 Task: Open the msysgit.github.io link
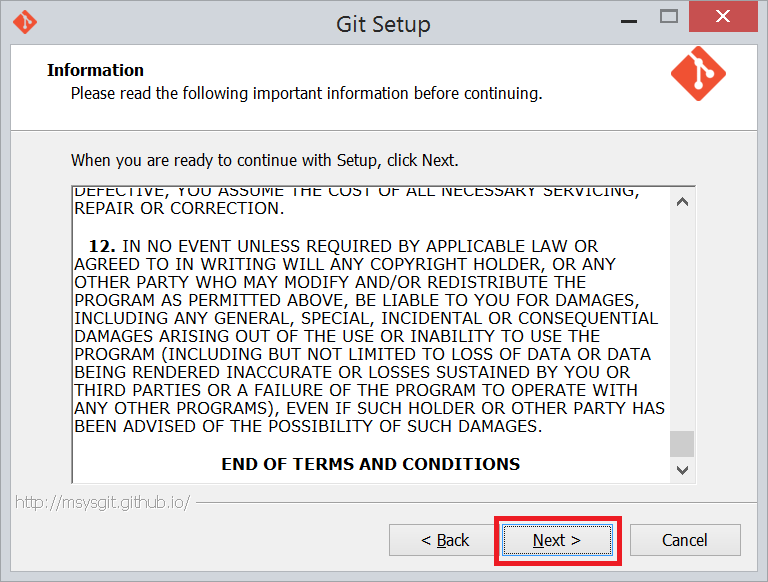click(102, 502)
